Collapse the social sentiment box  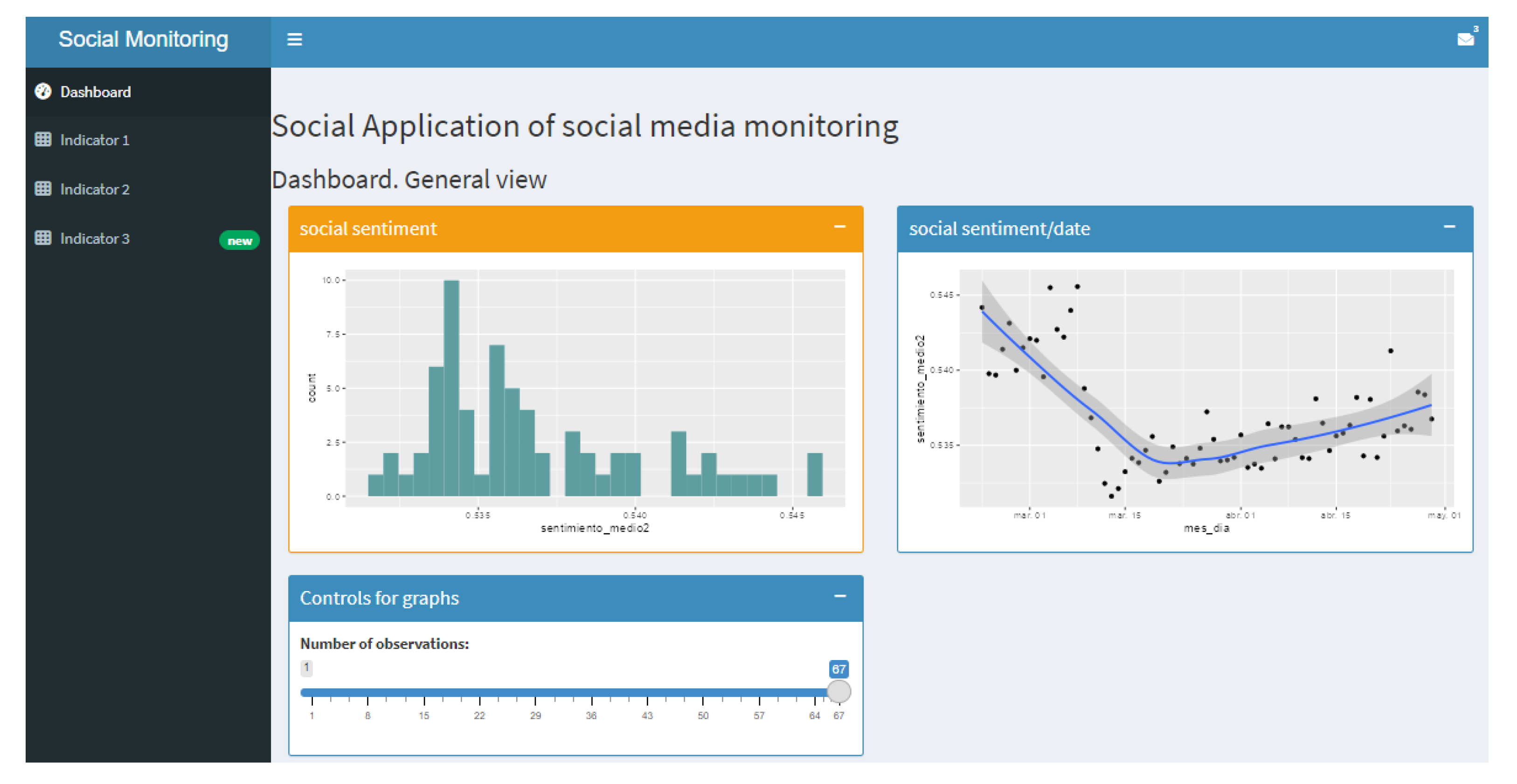839,227
